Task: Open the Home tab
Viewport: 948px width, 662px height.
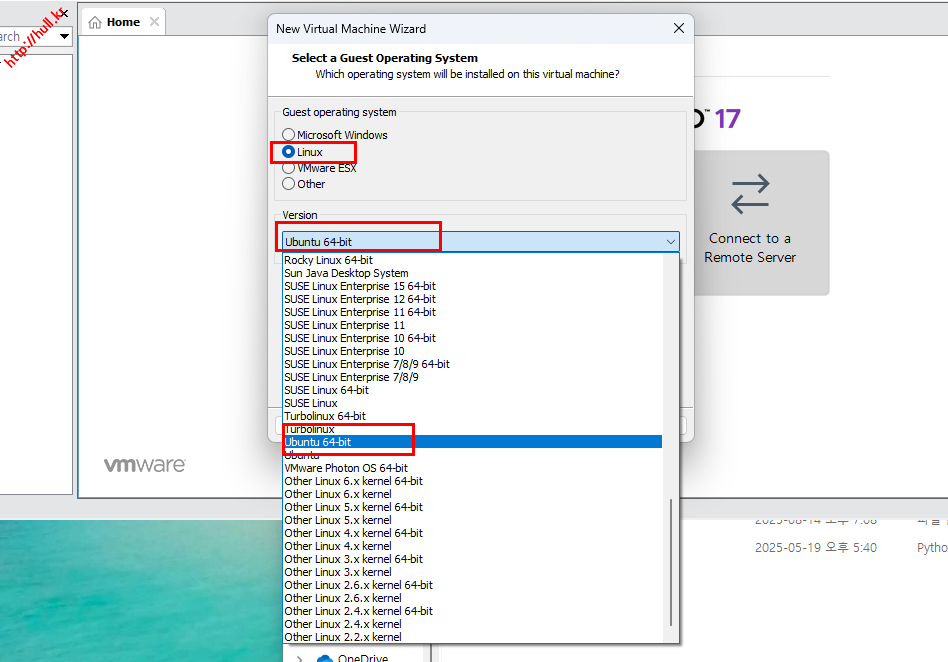Action: pyautogui.click(x=123, y=22)
